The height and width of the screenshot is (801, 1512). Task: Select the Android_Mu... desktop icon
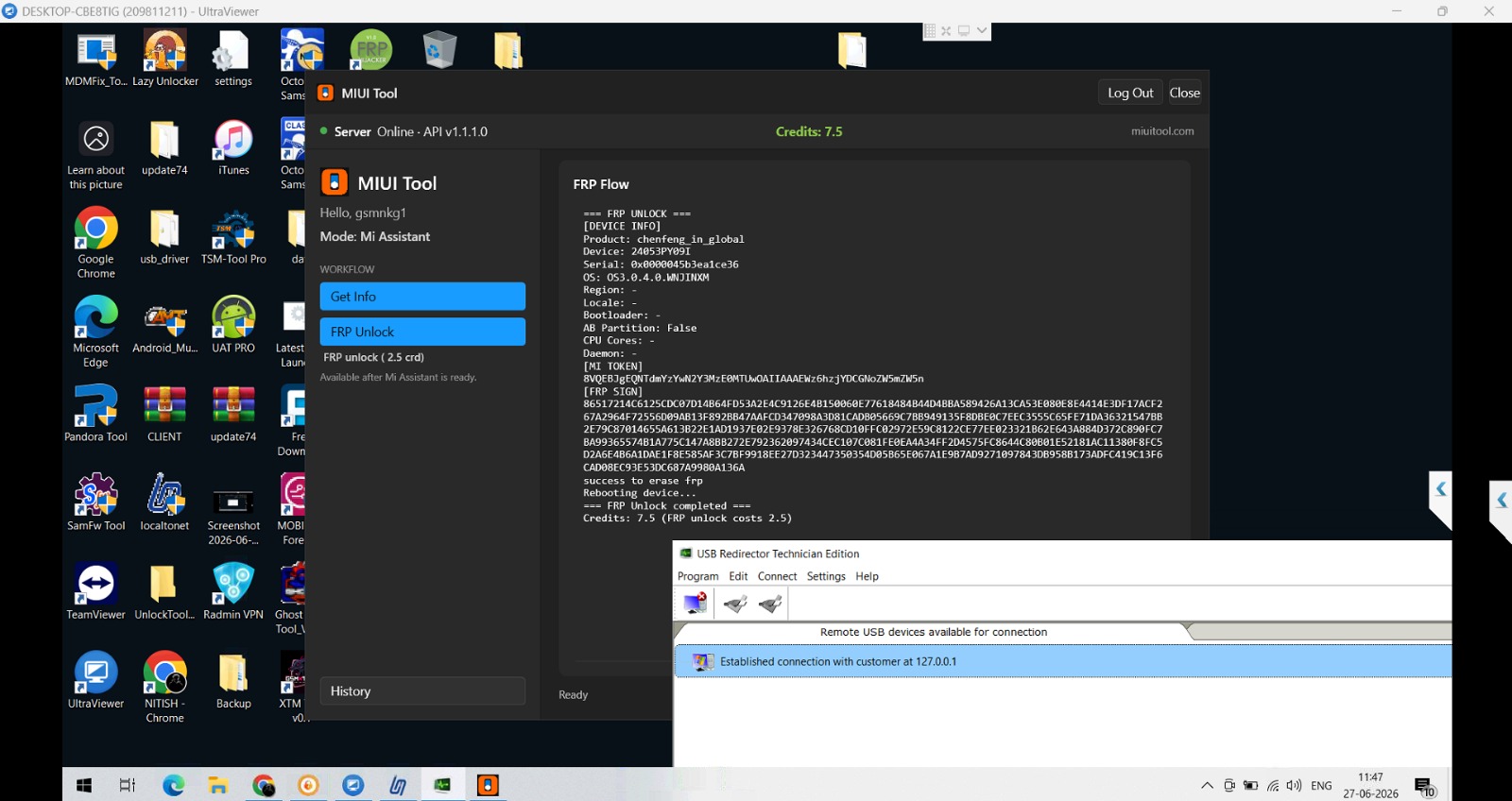click(165, 326)
